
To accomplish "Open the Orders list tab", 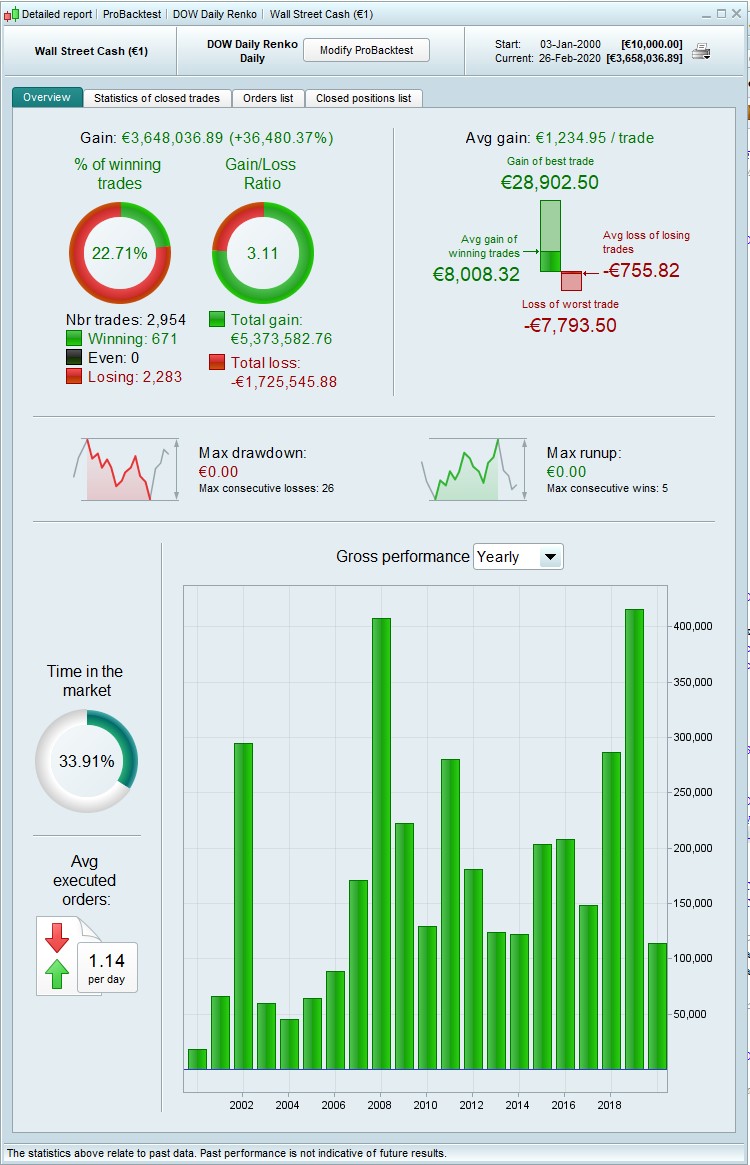I will (x=268, y=98).
